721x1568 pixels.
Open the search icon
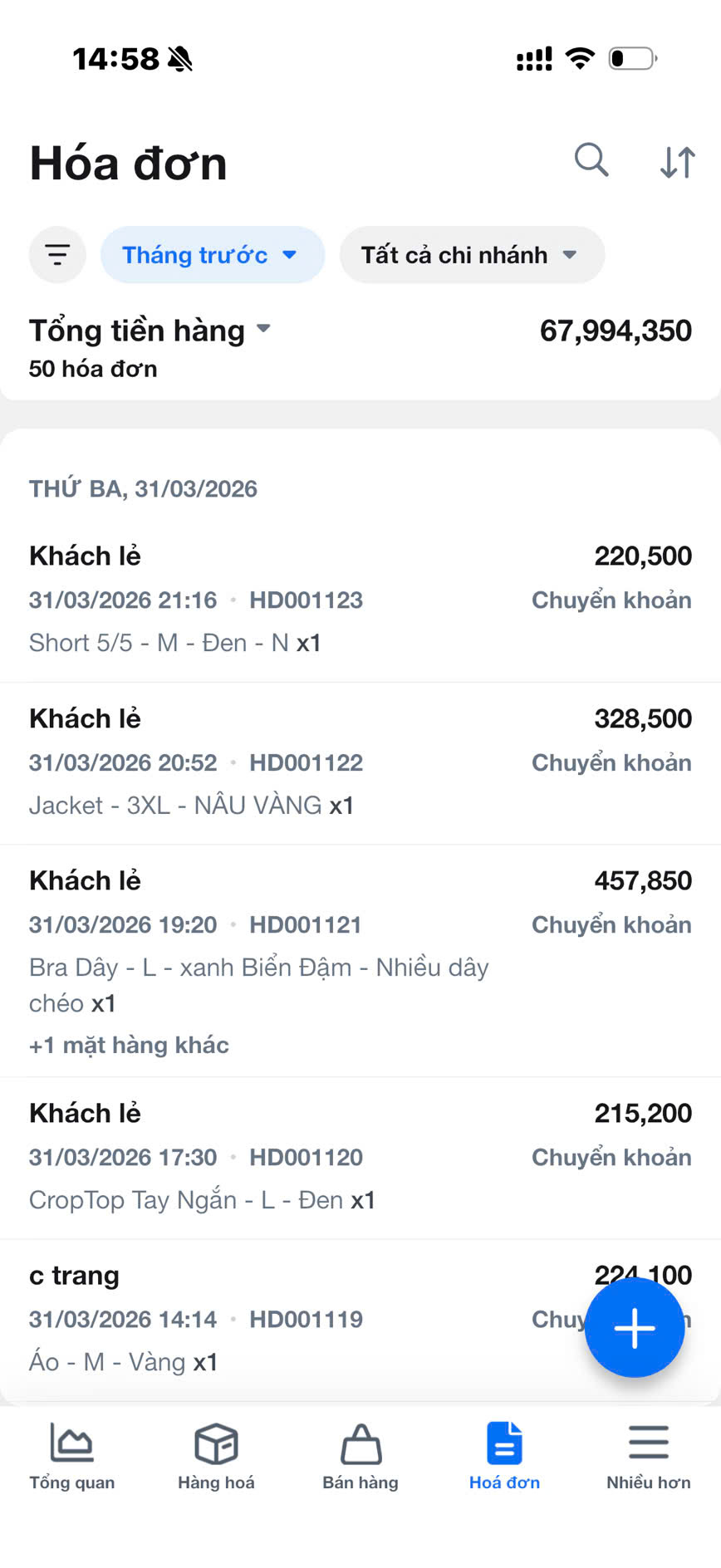[x=591, y=161]
